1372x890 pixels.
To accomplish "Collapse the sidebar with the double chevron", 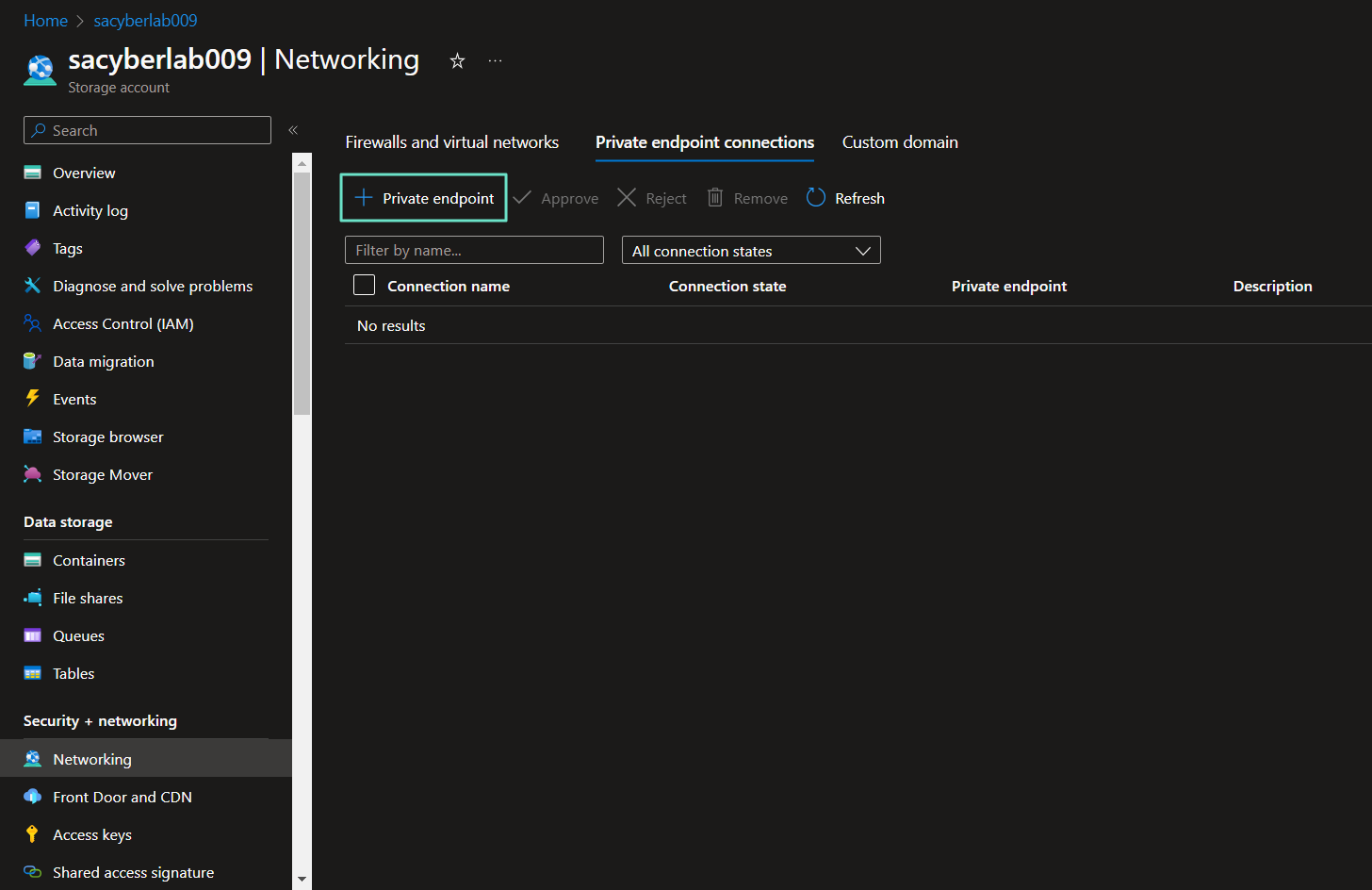I will pyautogui.click(x=293, y=130).
